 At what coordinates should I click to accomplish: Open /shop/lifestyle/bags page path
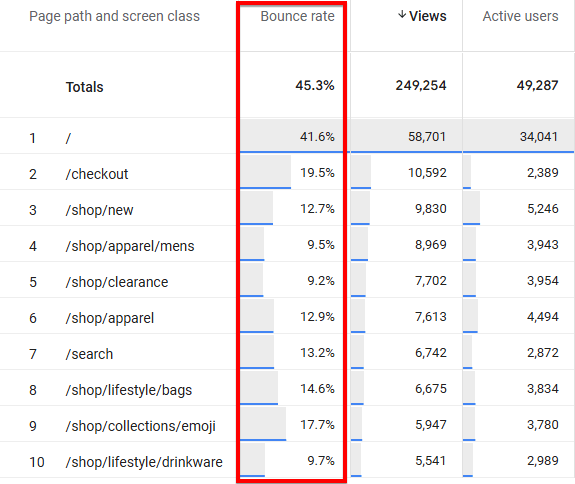(129, 390)
